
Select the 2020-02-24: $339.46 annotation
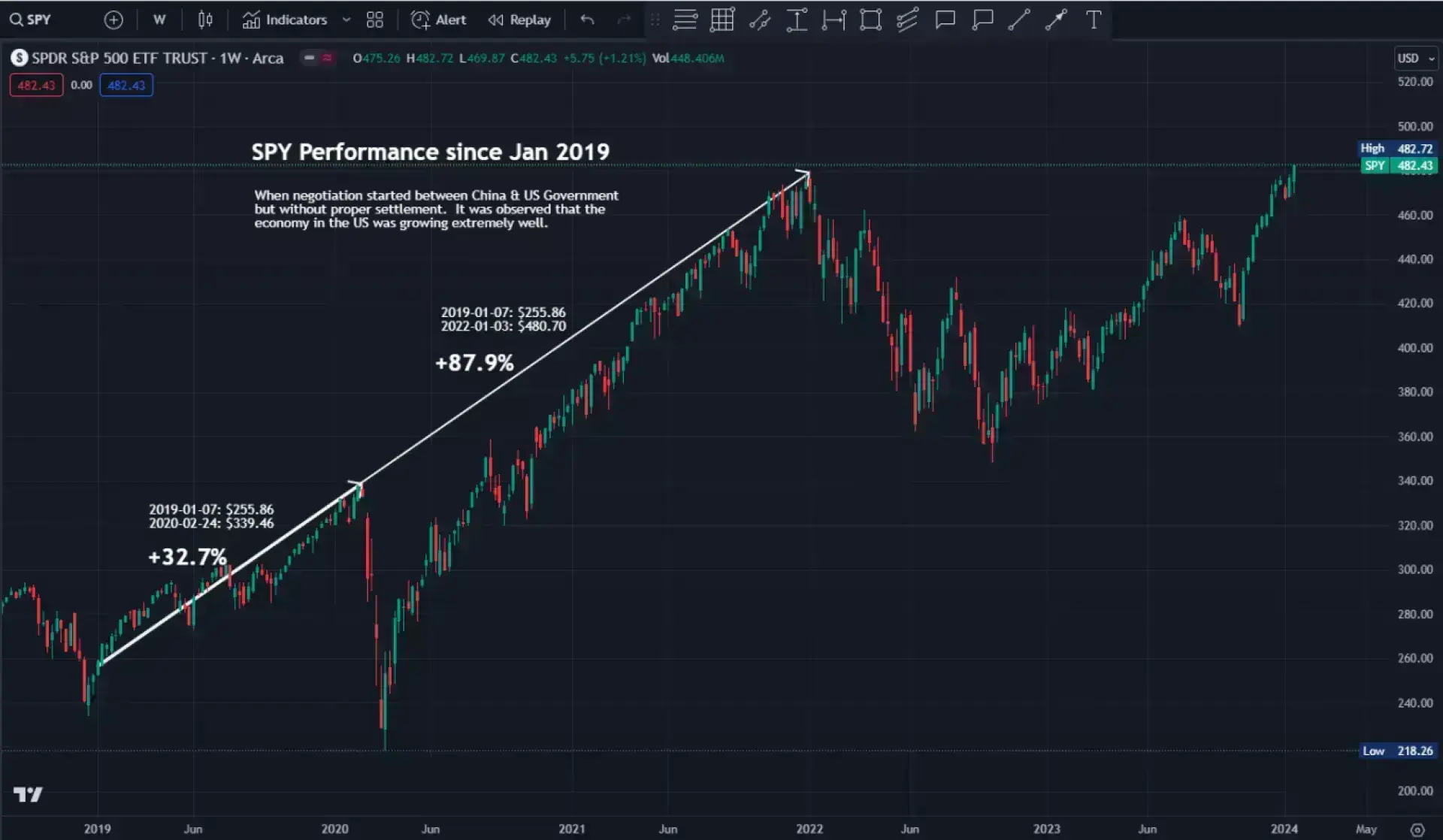click(211, 523)
